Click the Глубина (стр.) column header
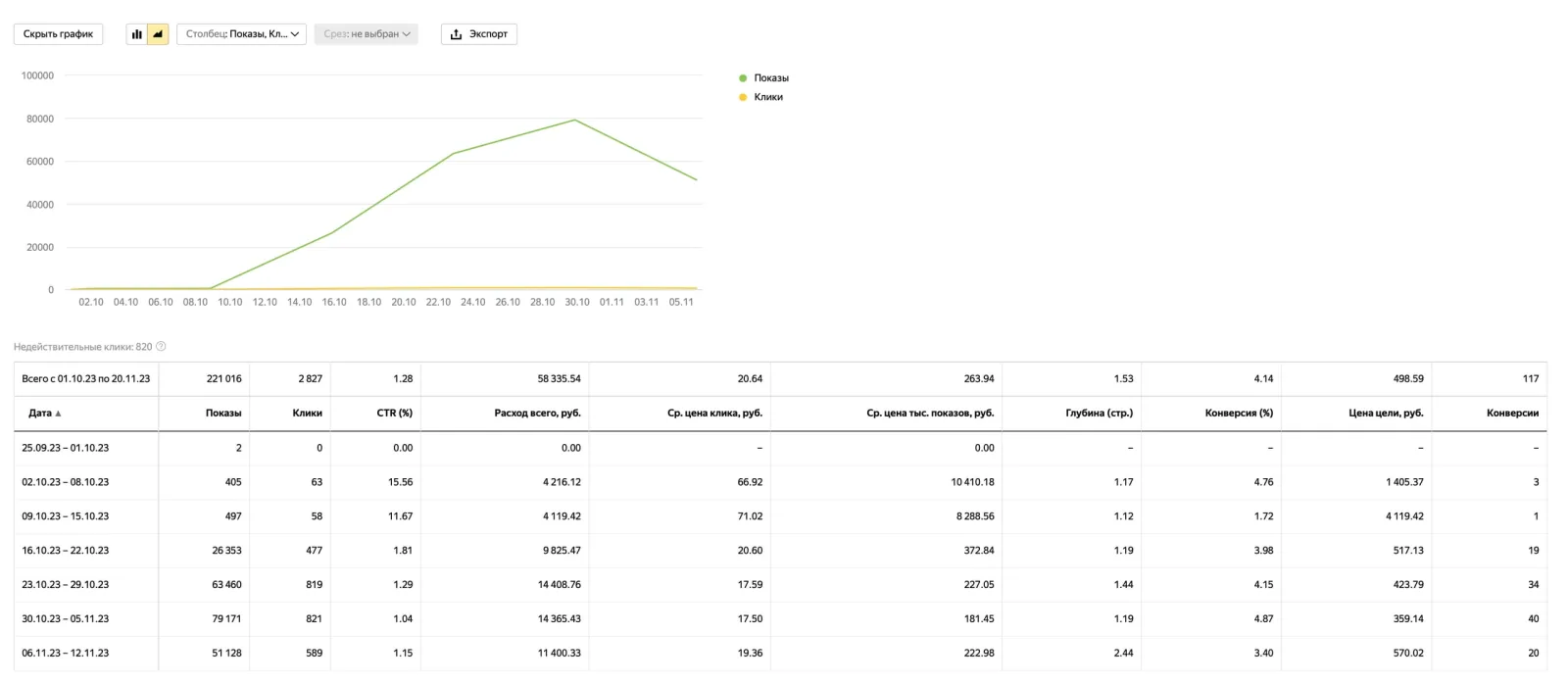Image resolution: width=1568 pixels, height=683 pixels. [1099, 414]
